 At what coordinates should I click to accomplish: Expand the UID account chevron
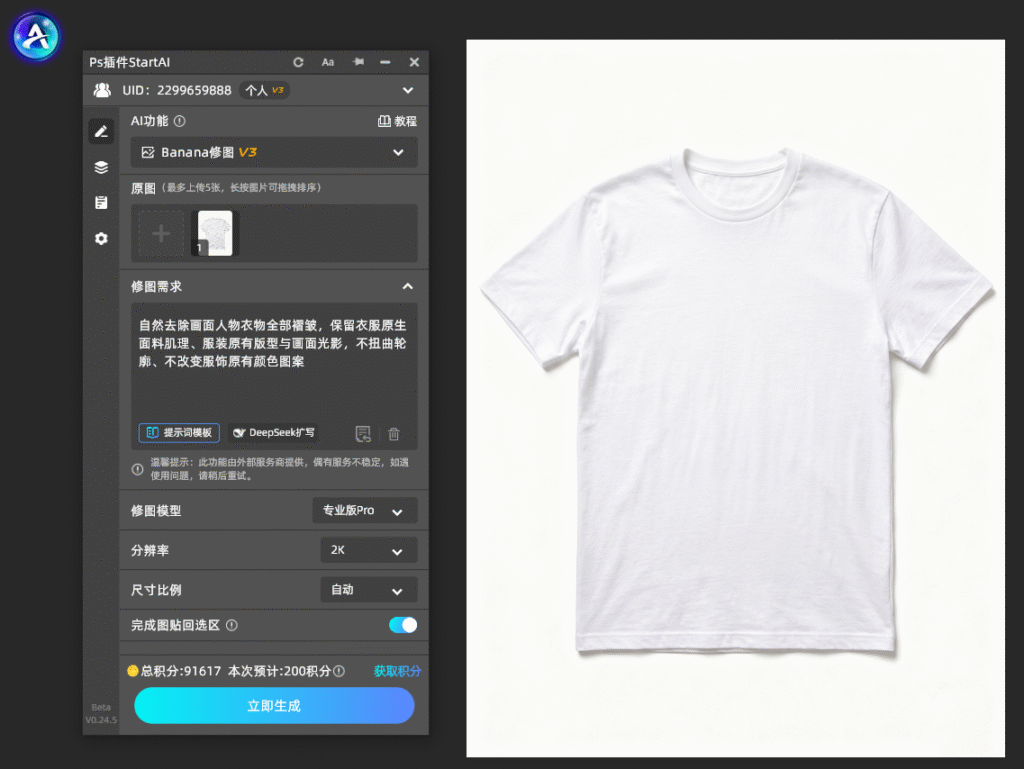[408, 90]
